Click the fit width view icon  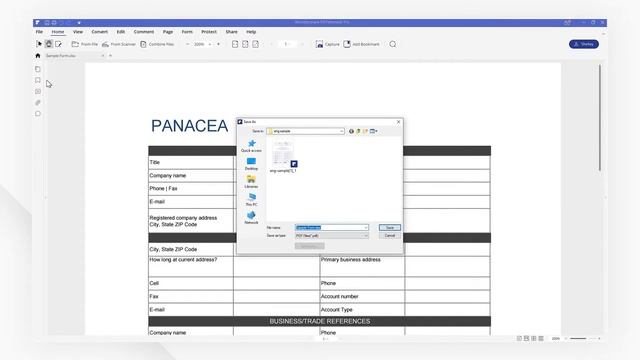tap(256, 44)
